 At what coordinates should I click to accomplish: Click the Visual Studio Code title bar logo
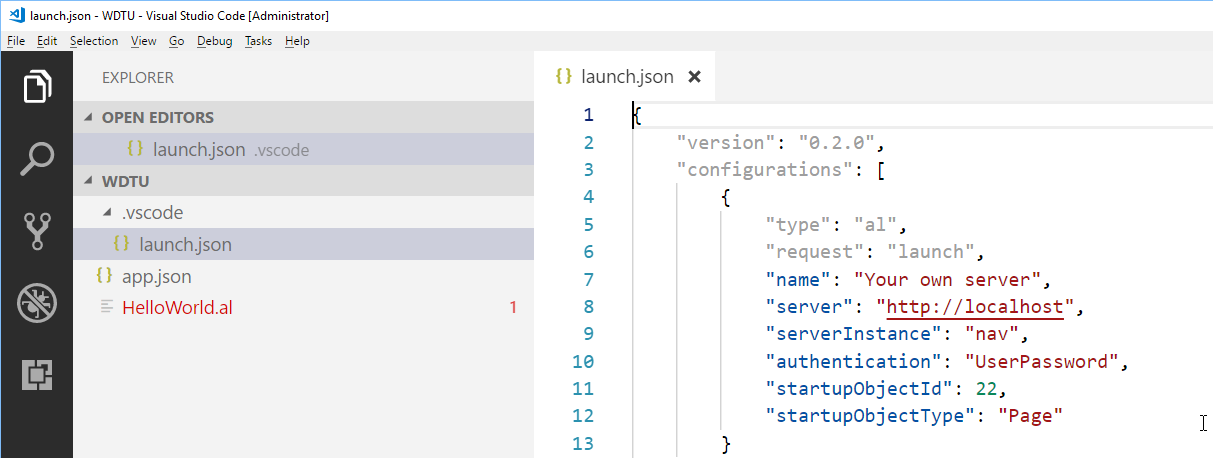(14, 15)
